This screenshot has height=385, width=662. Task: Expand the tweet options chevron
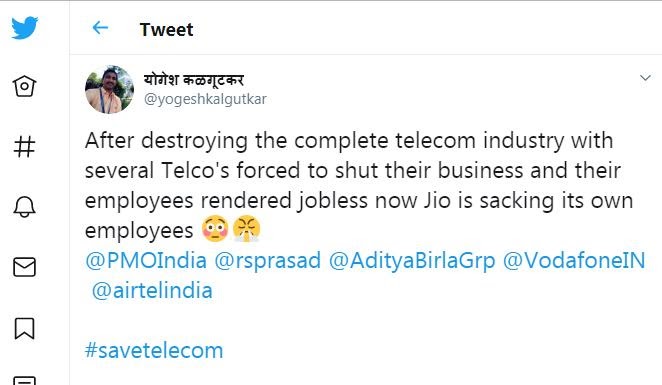click(x=645, y=78)
